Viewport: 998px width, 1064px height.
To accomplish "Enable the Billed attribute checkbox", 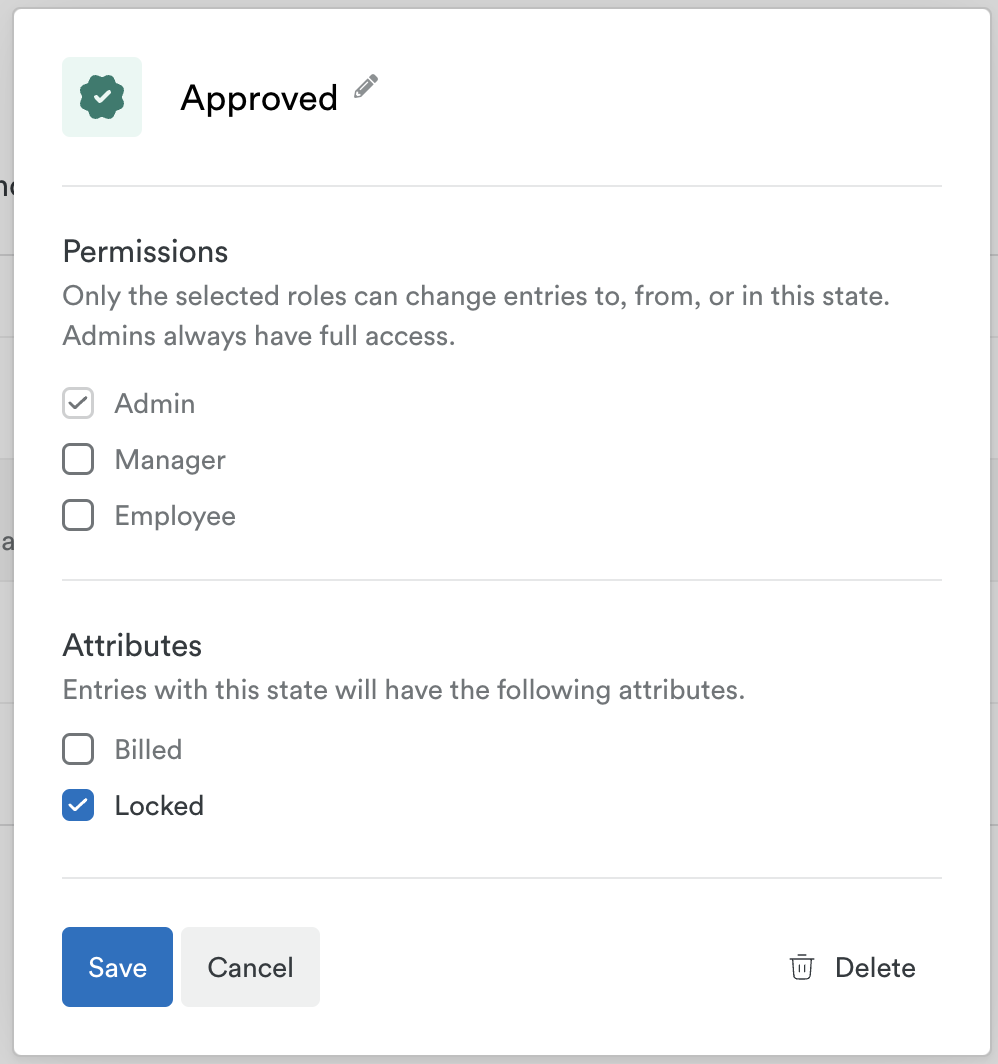I will coord(78,749).
